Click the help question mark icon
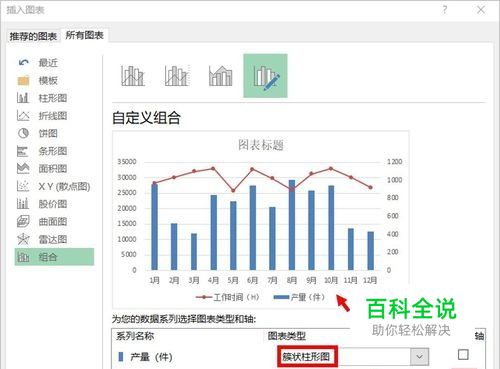The height and width of the screenshot is (369, 500). click(445, 10)
